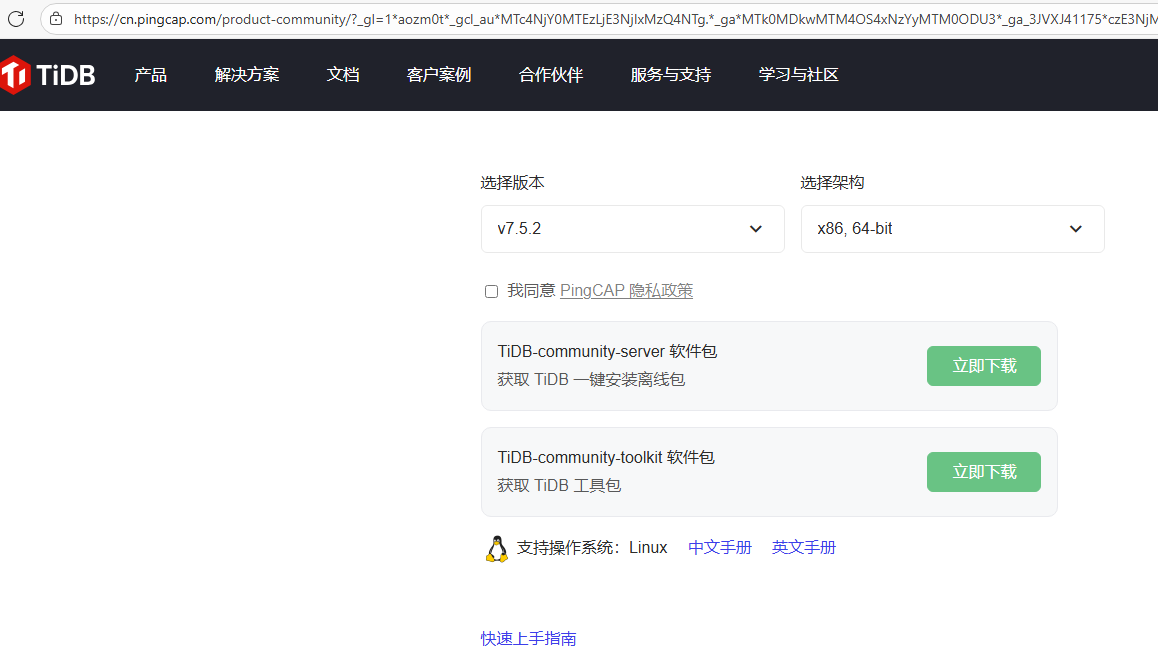
Task: Click the 选择架构 label
Action: (x=832, y=182)
